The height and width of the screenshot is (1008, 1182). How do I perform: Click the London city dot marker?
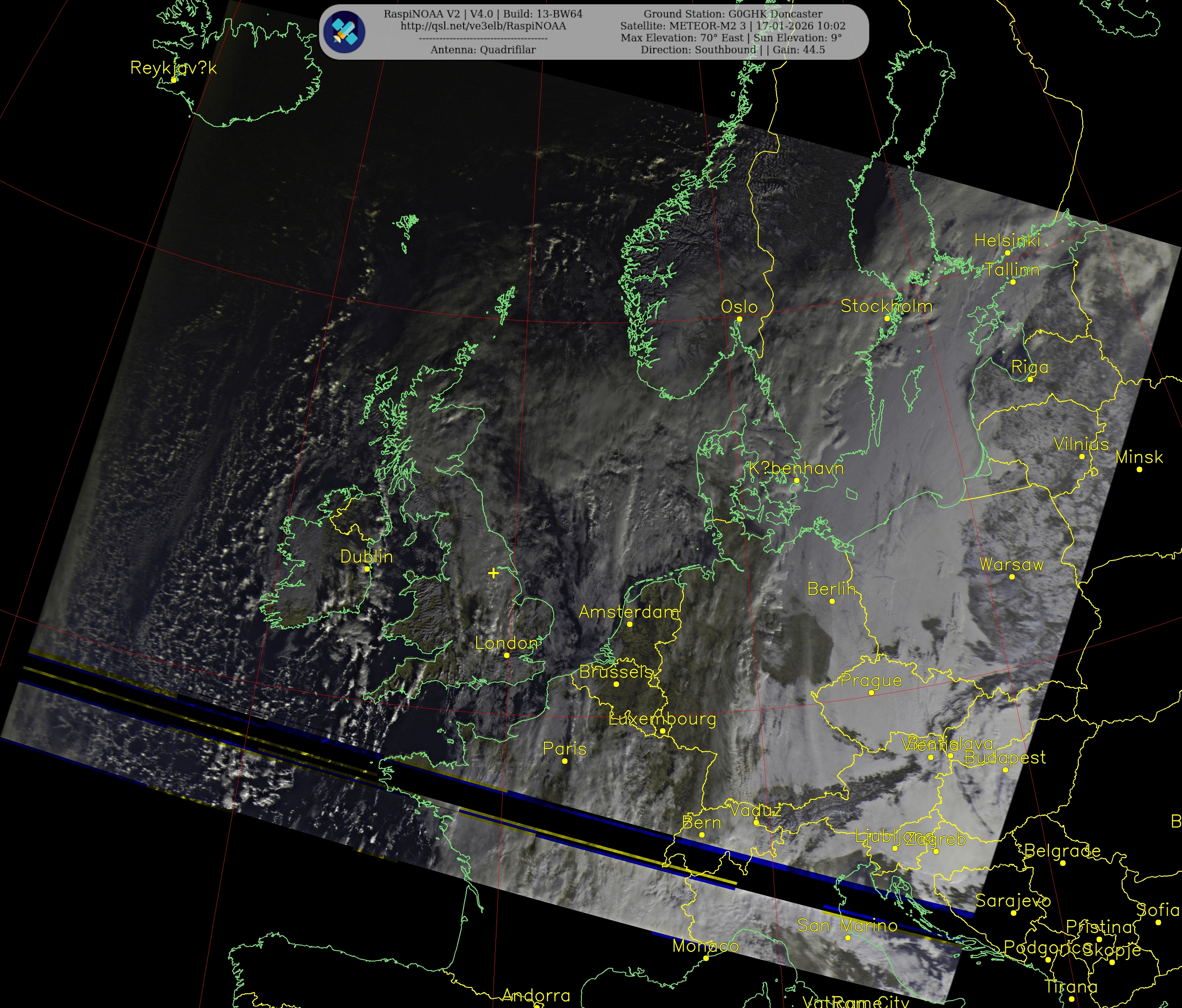[507, 655]
